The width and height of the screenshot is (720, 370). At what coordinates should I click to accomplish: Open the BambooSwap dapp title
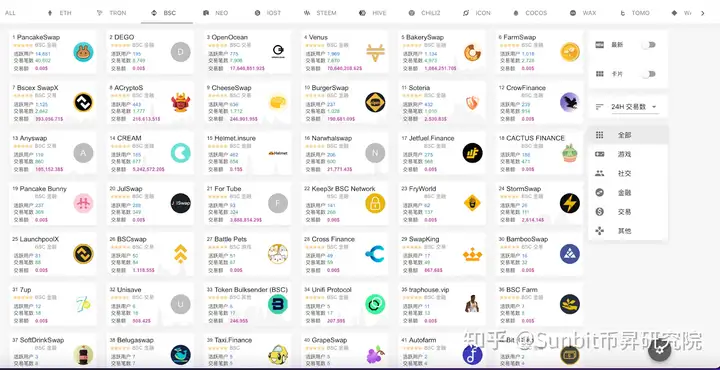527,239
